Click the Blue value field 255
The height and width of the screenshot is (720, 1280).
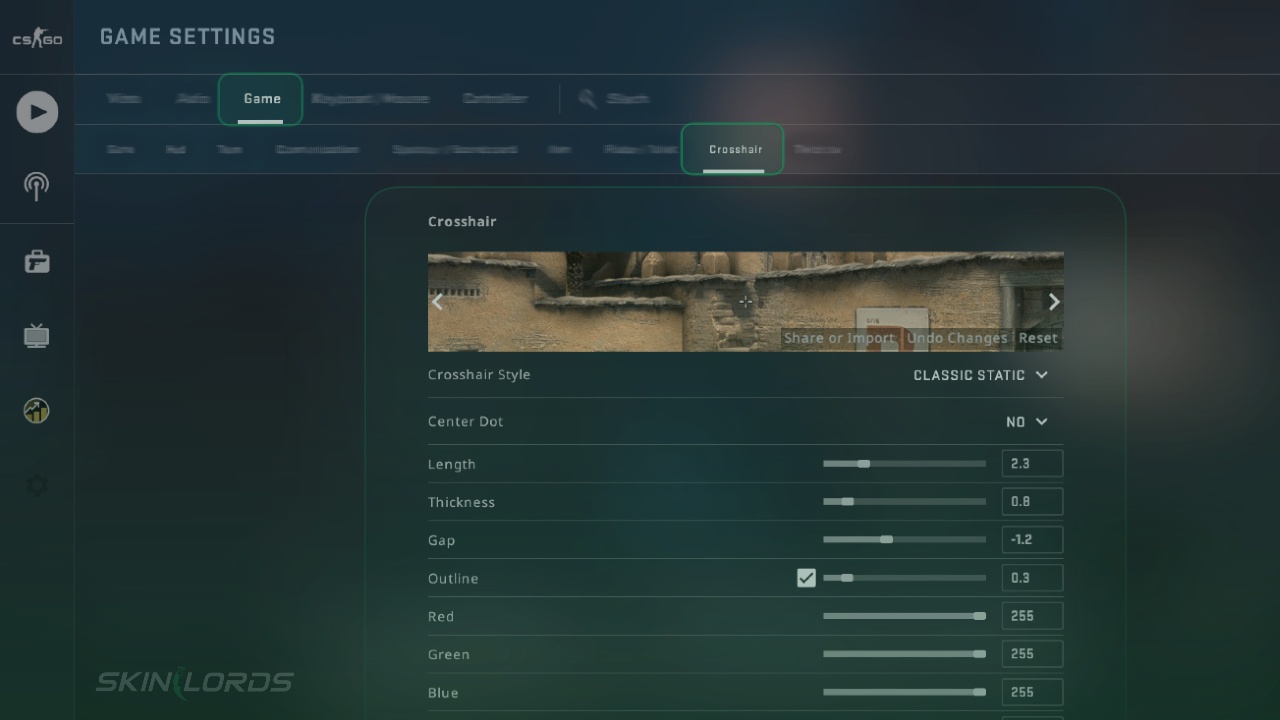coord(1032,692)
